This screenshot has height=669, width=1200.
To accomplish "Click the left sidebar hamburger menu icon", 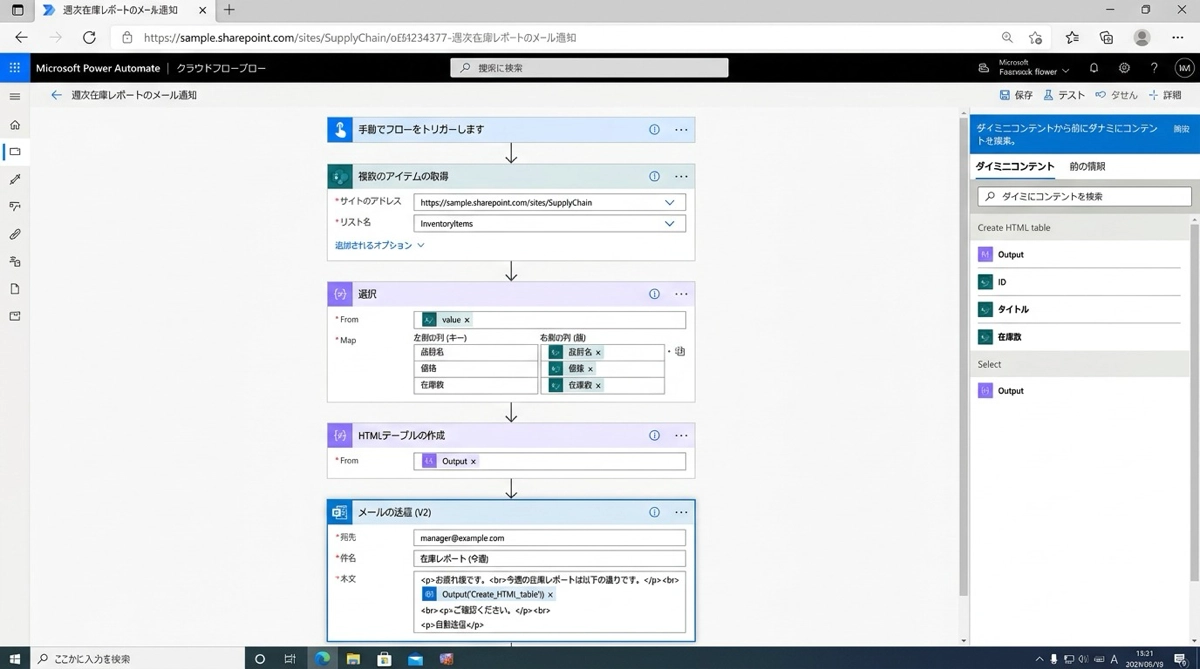I will 14,97.
